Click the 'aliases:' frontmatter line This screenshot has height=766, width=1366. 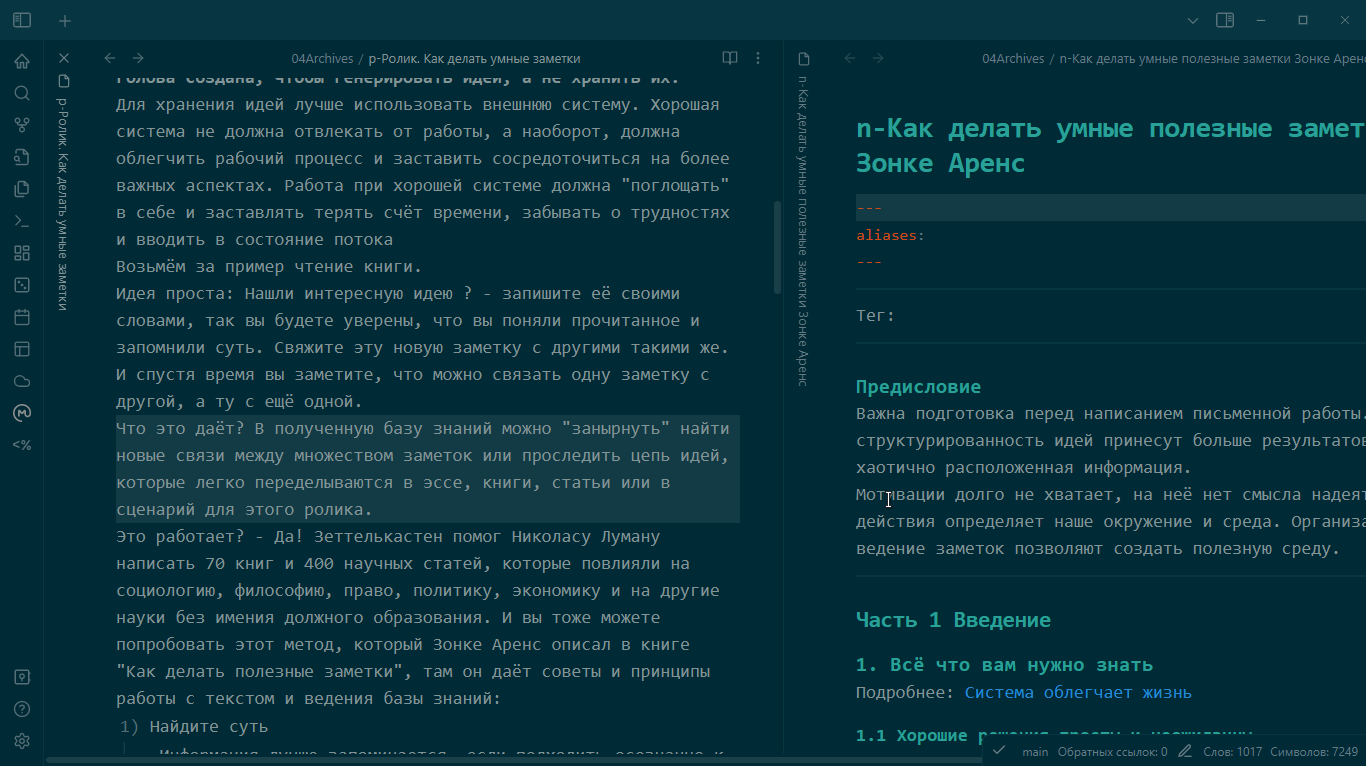[890, 236]
